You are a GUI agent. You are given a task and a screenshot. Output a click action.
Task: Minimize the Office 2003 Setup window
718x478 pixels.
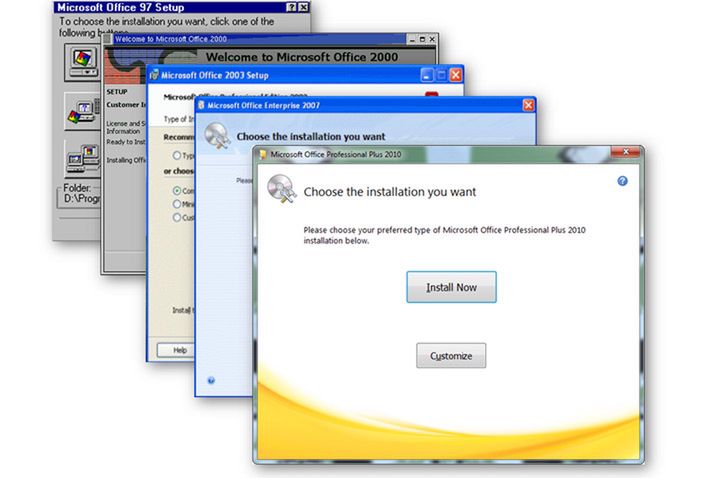(x=426, y=75)
